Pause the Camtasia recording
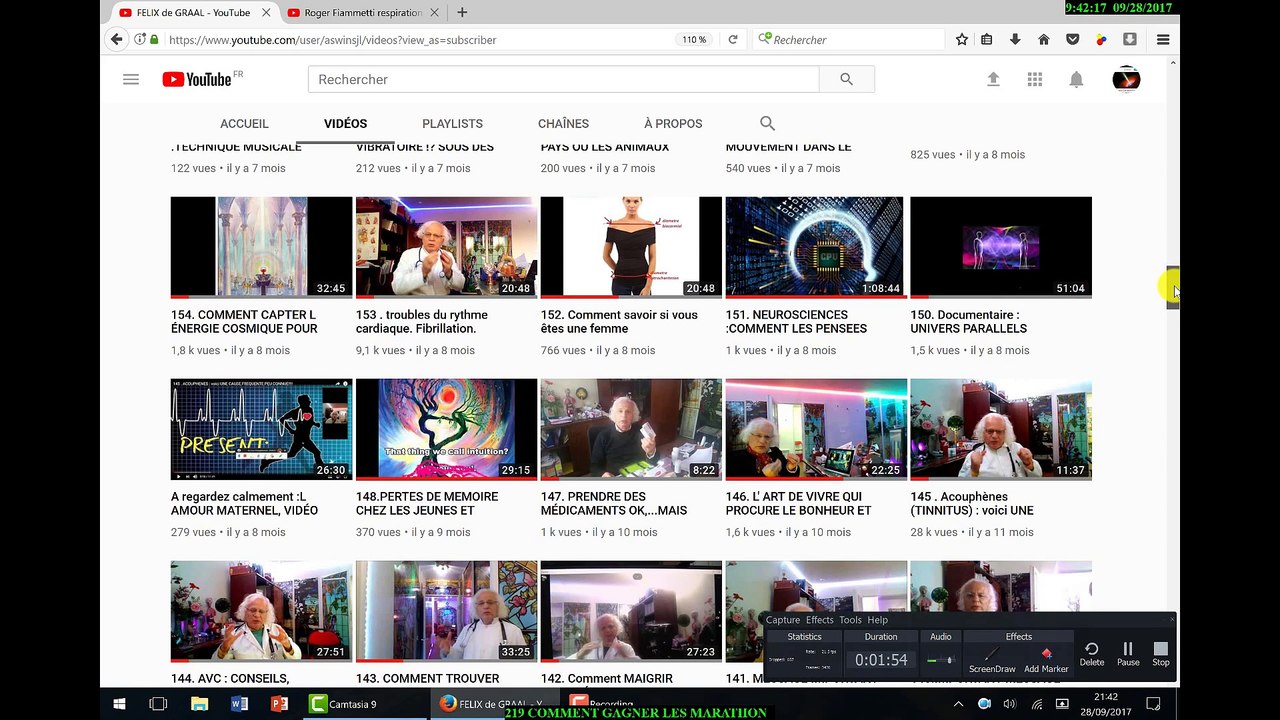 (1128, 655)
